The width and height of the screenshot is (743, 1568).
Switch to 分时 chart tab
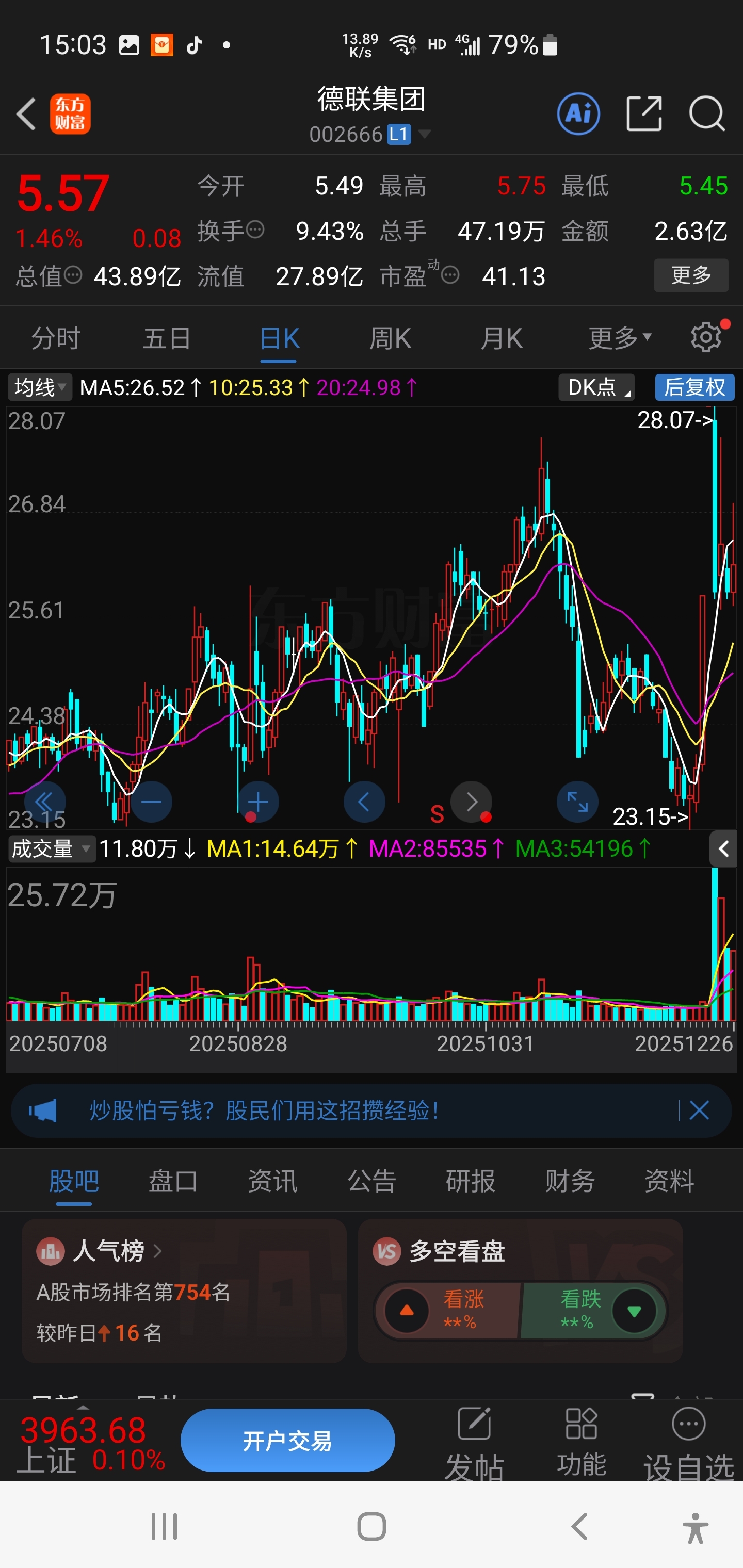coord(55,338)
